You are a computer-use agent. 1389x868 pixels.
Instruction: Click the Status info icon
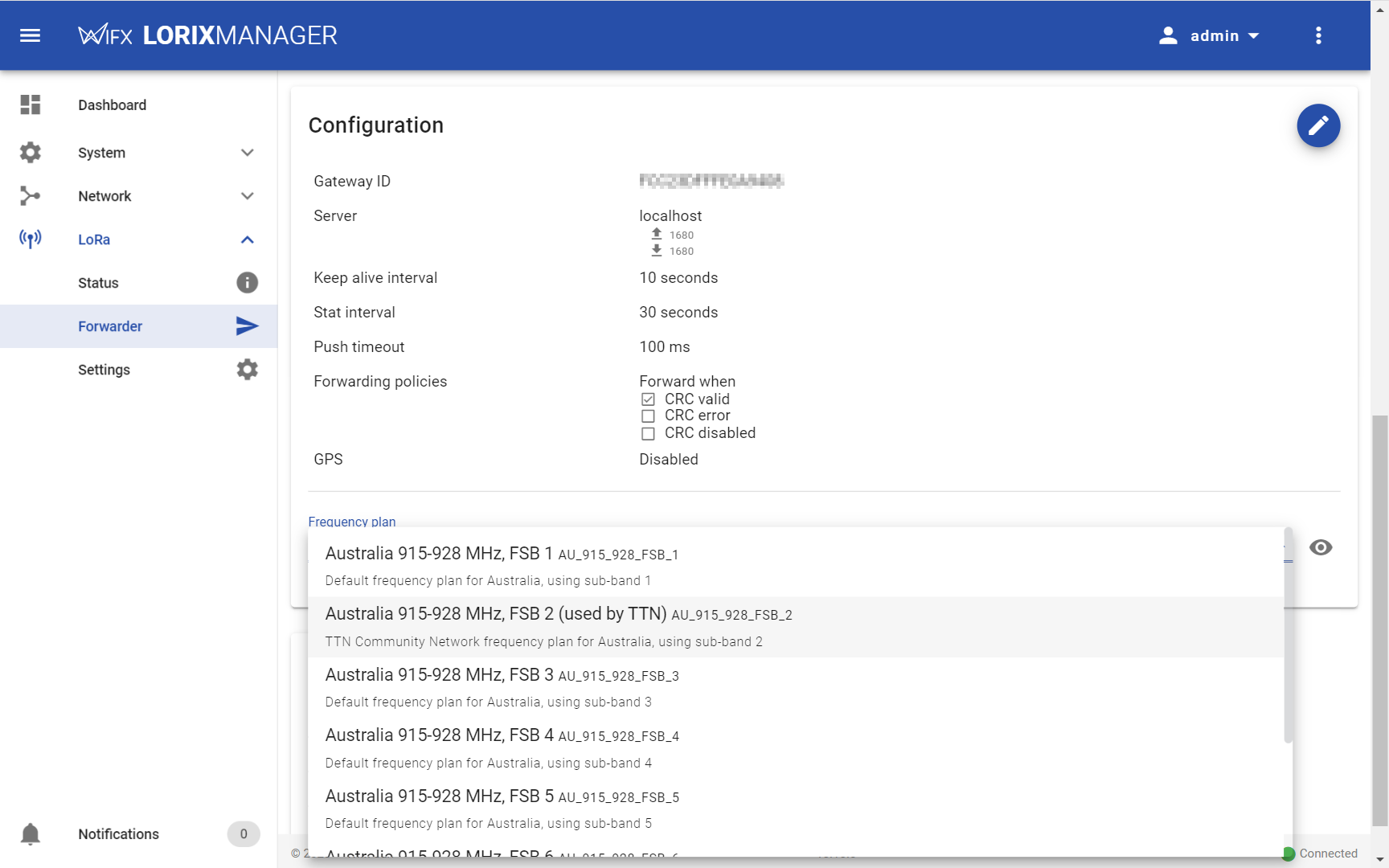click(247, 283)
